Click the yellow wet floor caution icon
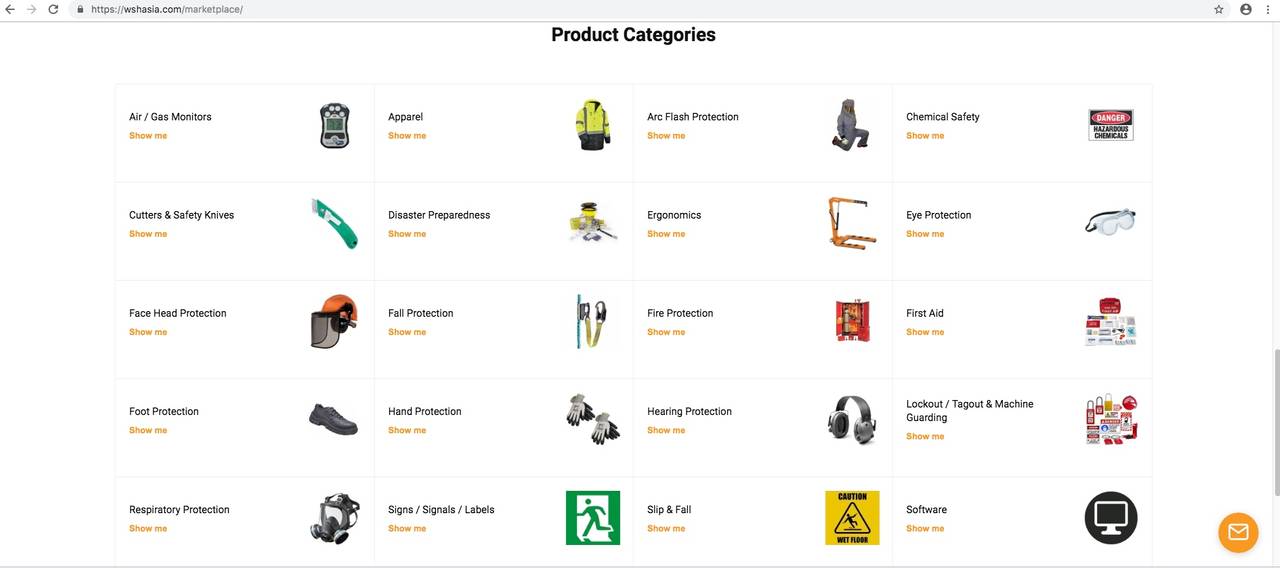 [852, 517]
